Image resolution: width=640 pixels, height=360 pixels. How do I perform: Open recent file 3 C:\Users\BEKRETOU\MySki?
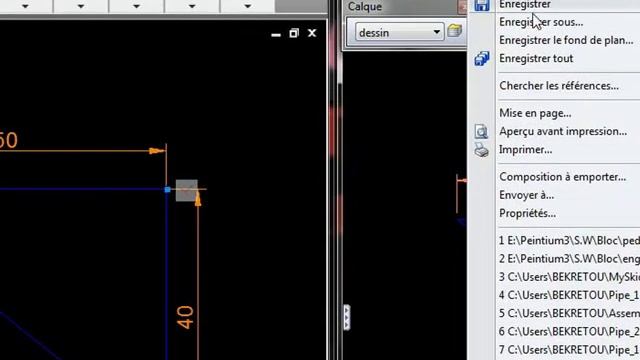[569, 277]
